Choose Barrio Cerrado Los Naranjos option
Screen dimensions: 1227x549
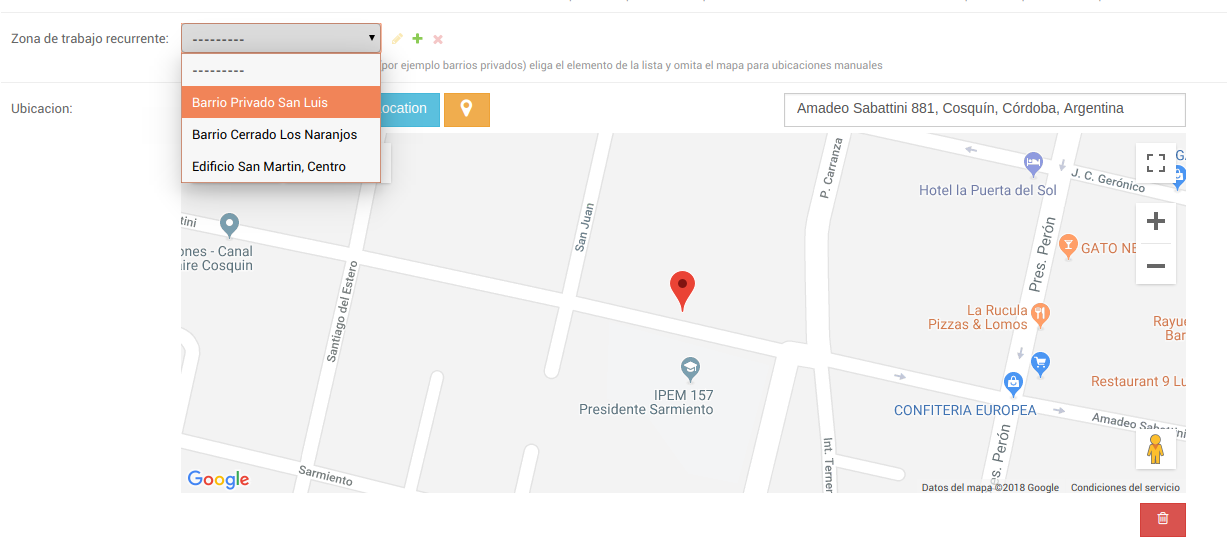point(281,134)
